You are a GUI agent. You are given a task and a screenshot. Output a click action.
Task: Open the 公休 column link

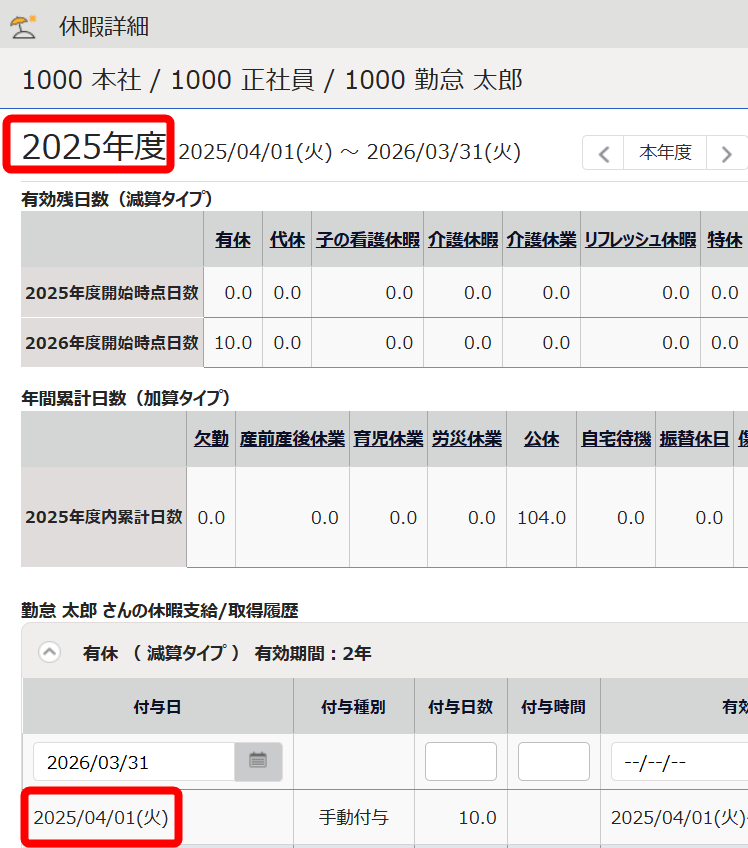(541, 439)
